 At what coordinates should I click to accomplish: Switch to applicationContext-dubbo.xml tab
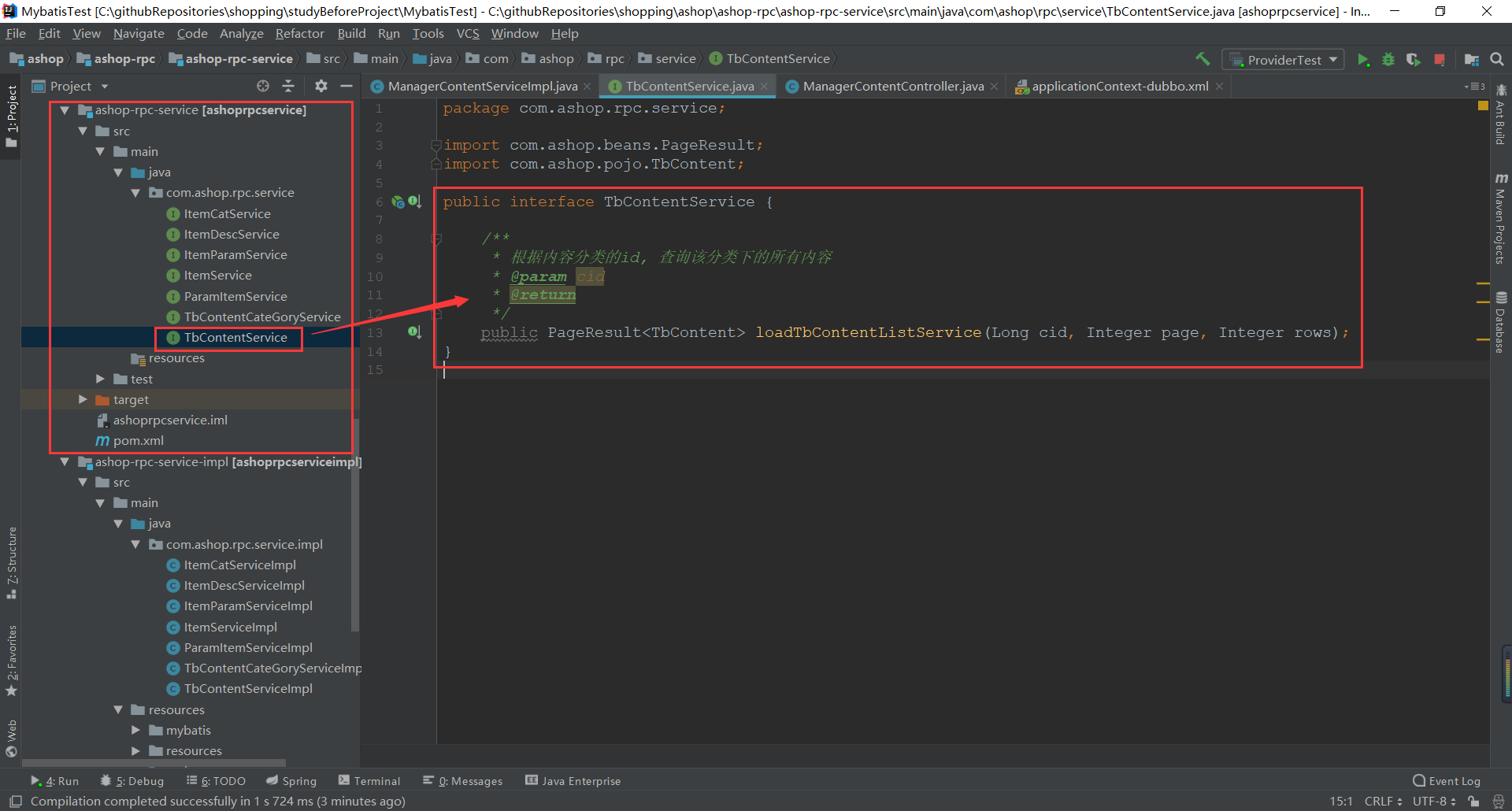point(1120,87)
